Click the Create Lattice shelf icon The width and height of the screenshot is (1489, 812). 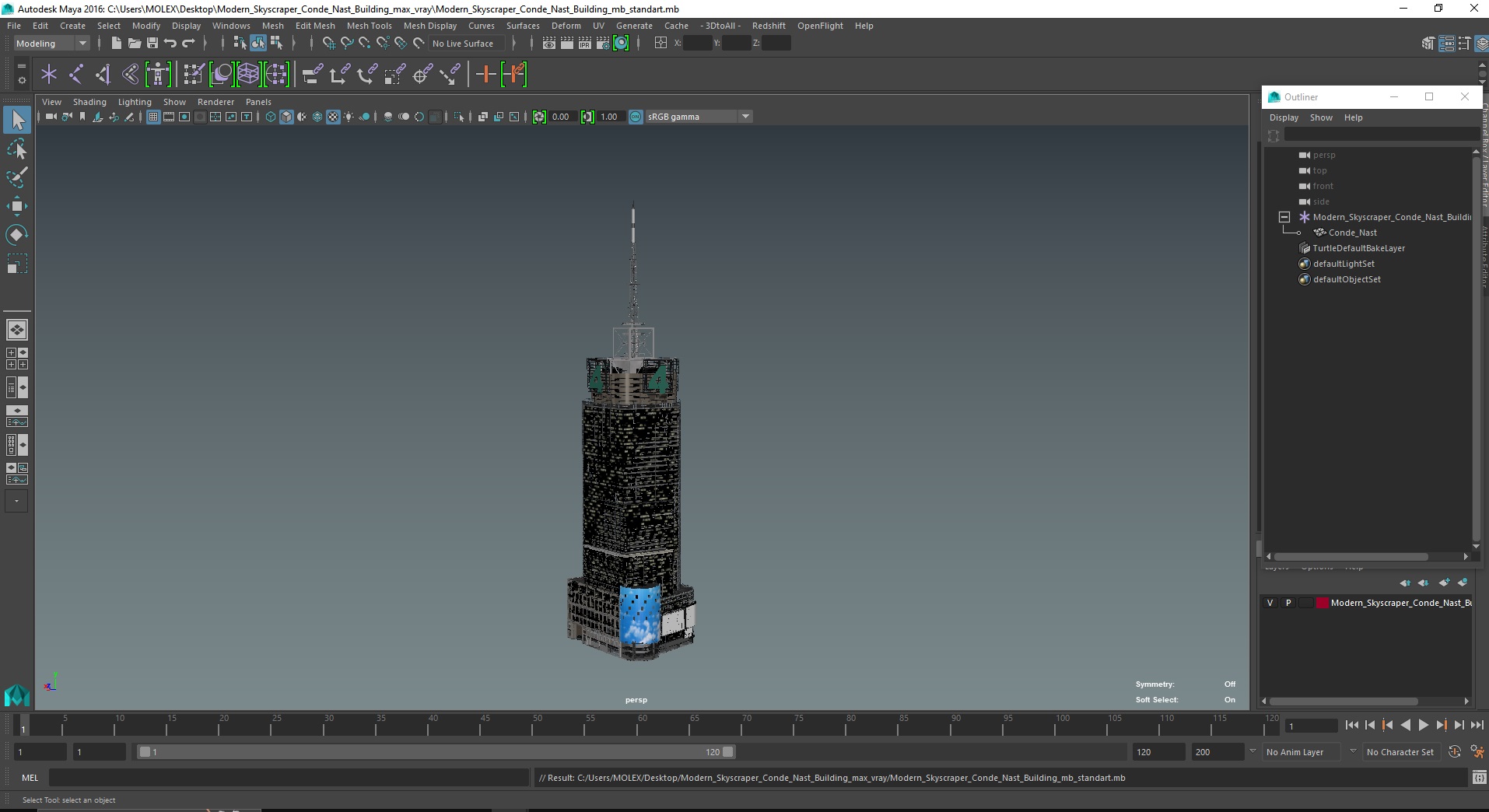[248, 75]
